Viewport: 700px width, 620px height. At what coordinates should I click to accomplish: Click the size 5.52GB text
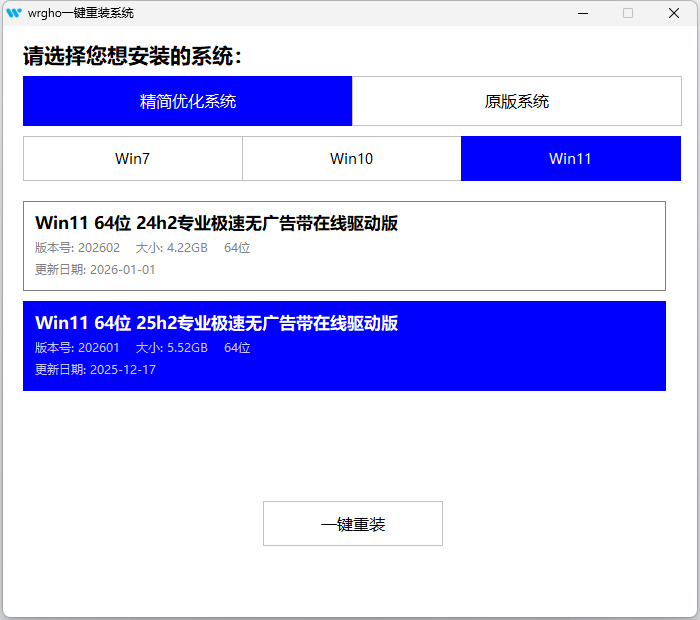[x=171, y=348]
